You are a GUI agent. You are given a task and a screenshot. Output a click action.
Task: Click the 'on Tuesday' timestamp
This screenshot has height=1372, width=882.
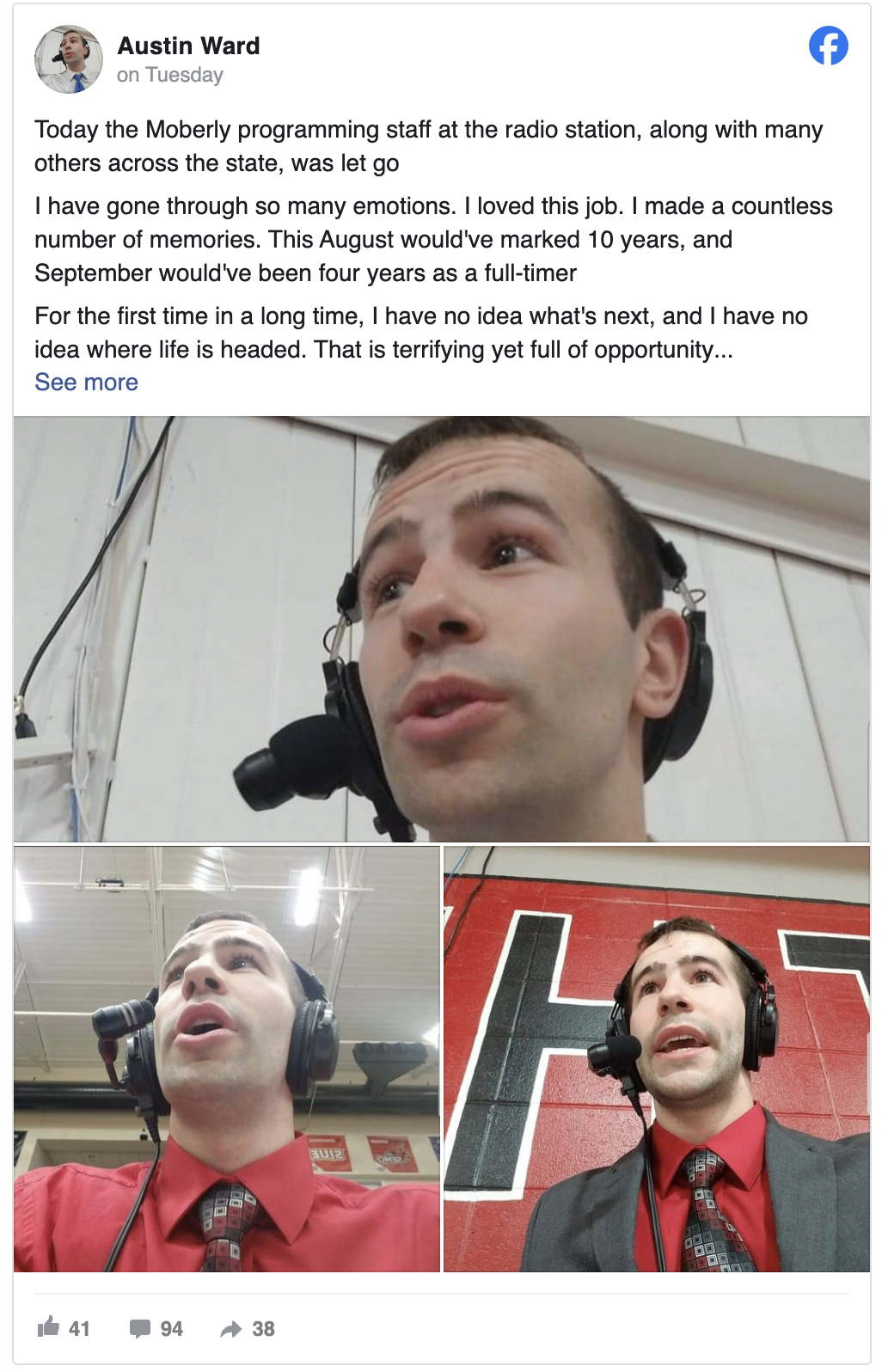pos(170,76)
